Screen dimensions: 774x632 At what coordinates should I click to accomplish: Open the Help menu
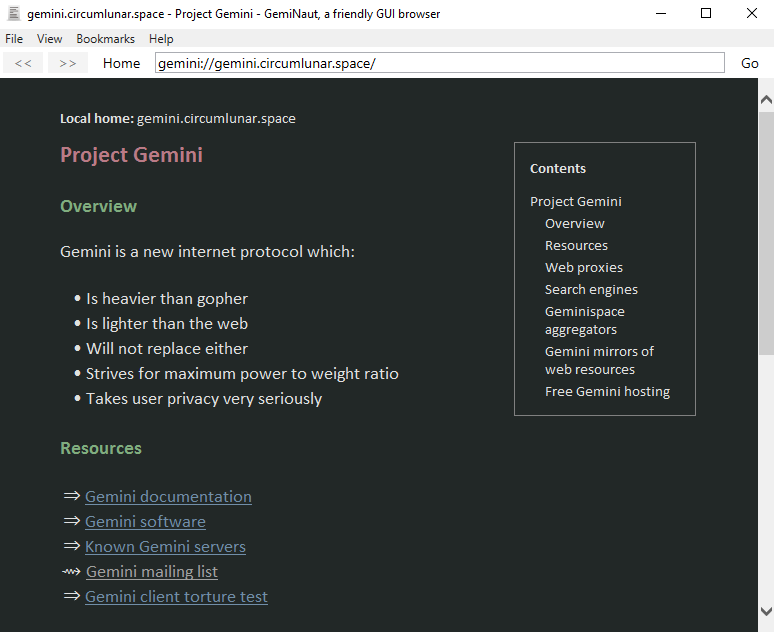[161, 39]
